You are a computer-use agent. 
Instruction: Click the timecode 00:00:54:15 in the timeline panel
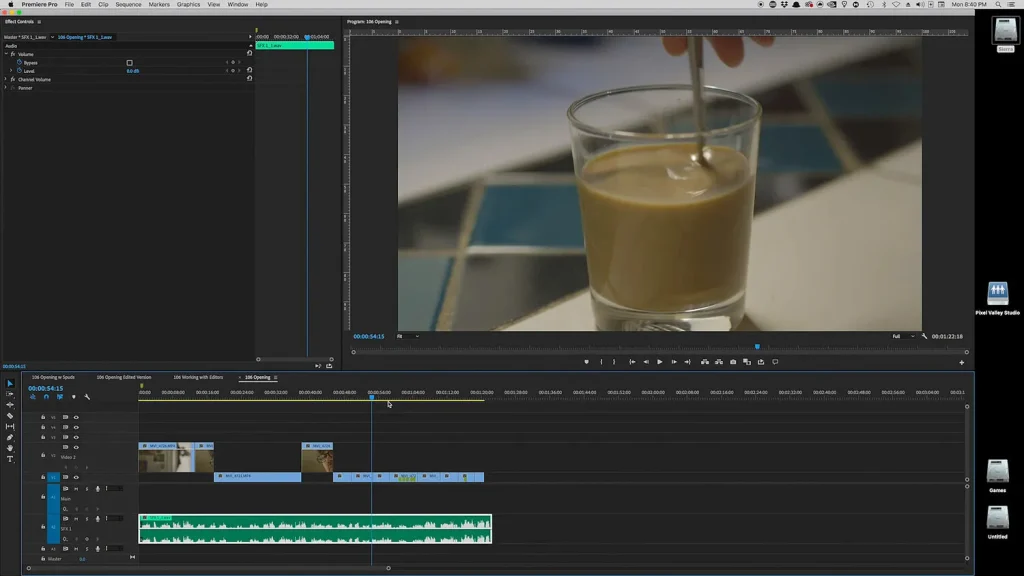(45, 389)
